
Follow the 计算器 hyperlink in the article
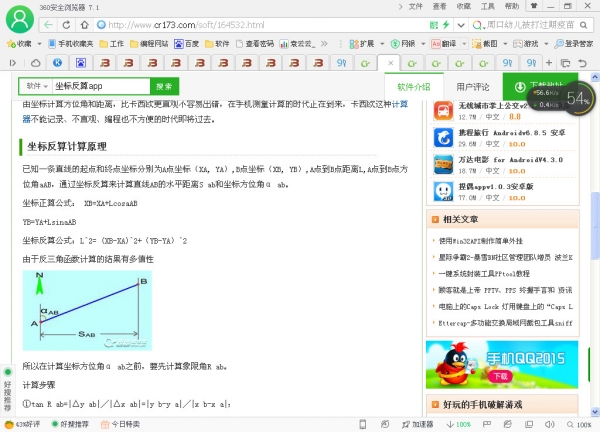click(x=399, y=104)
